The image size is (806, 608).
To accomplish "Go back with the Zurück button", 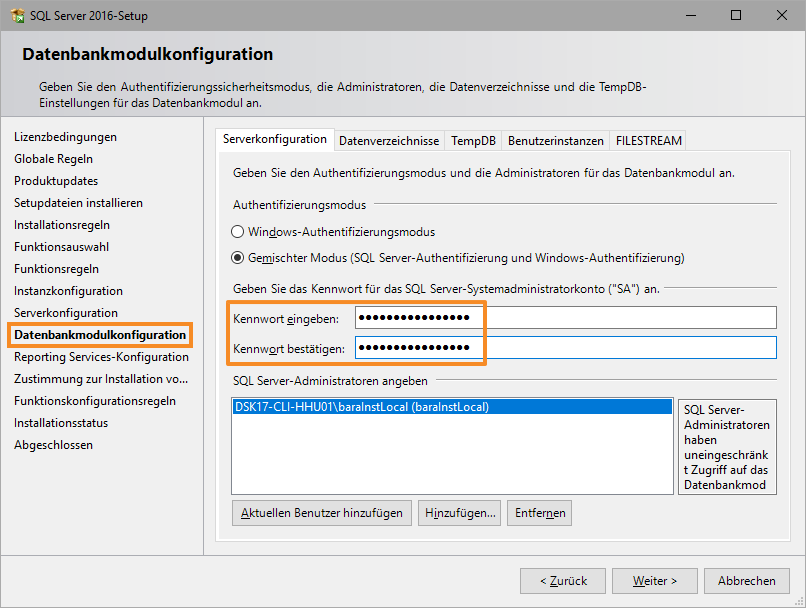I will click(x=562, y=581).
